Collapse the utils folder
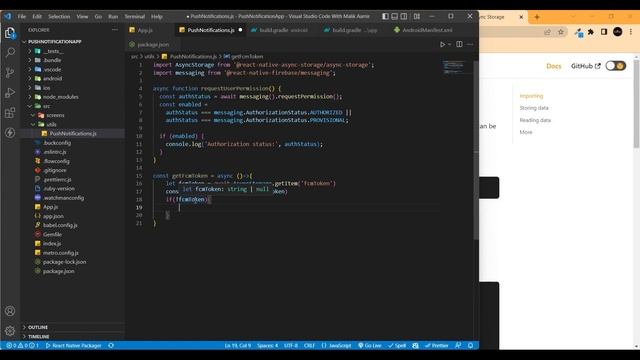 pos(51,124)
